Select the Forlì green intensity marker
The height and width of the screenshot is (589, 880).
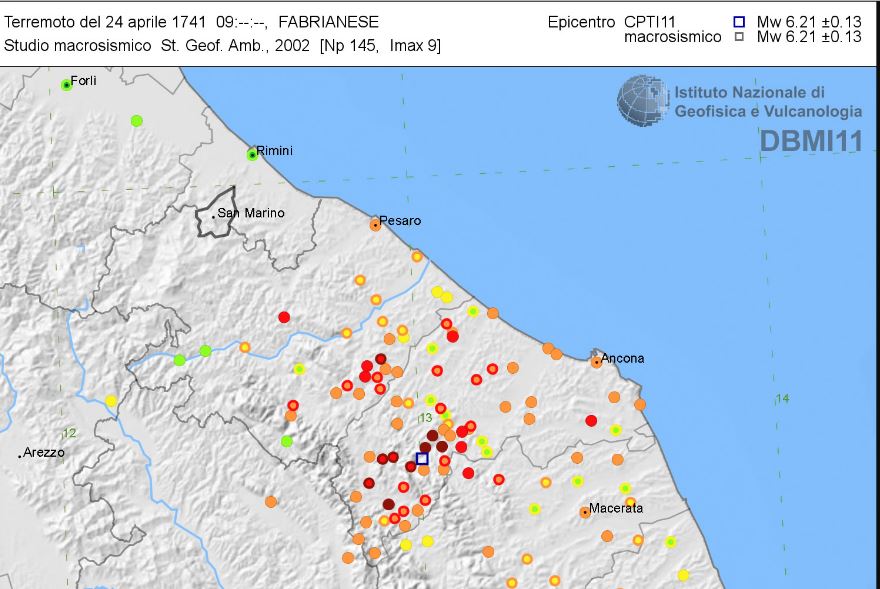pyautogui.click(x=67, y=85)
